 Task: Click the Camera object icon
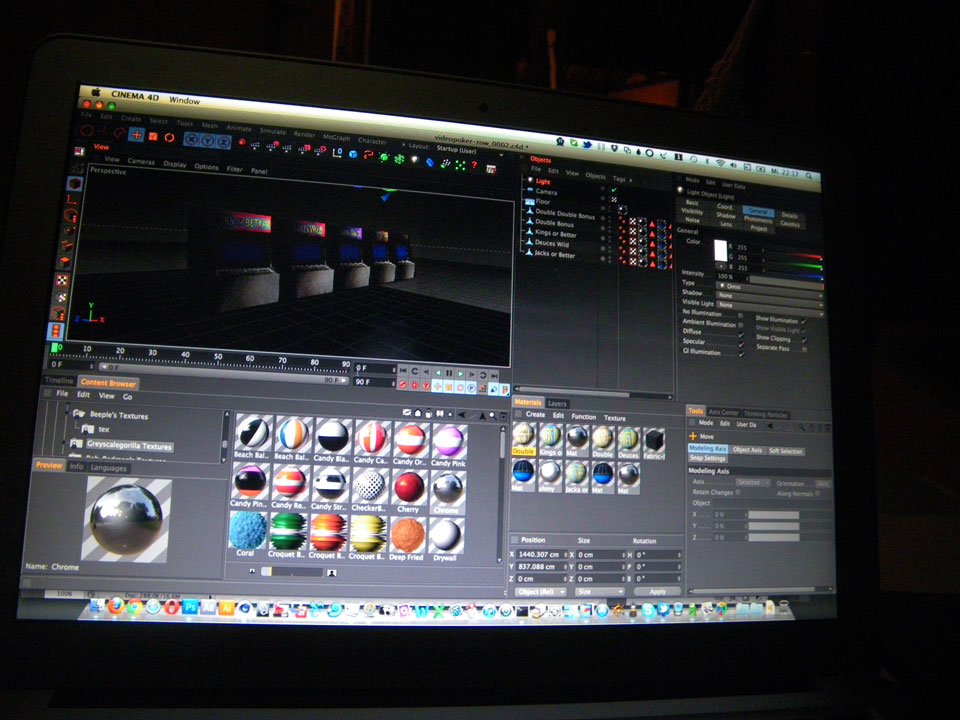(x=527, y=192)
